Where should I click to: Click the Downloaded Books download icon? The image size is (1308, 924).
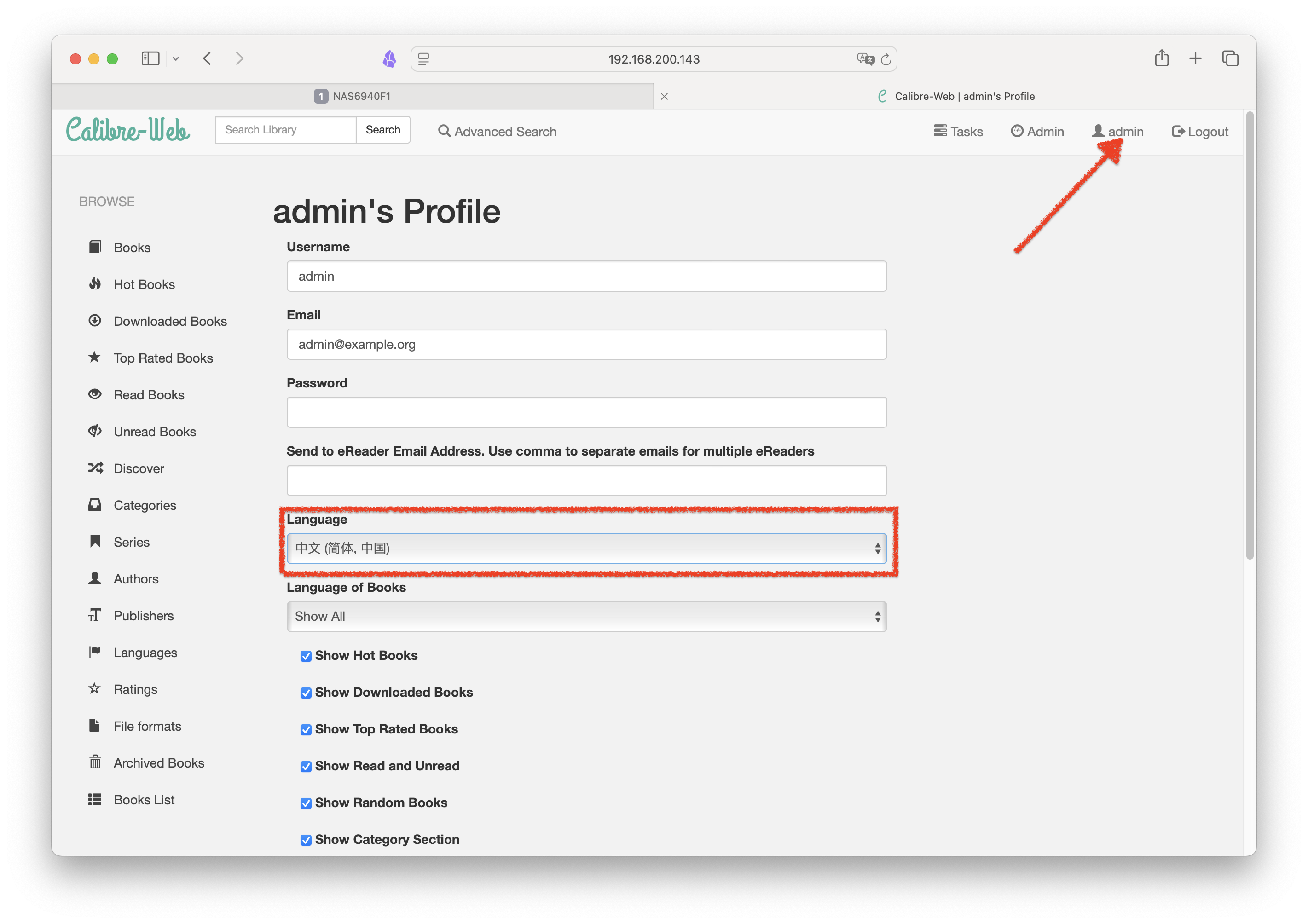[95, 321]
